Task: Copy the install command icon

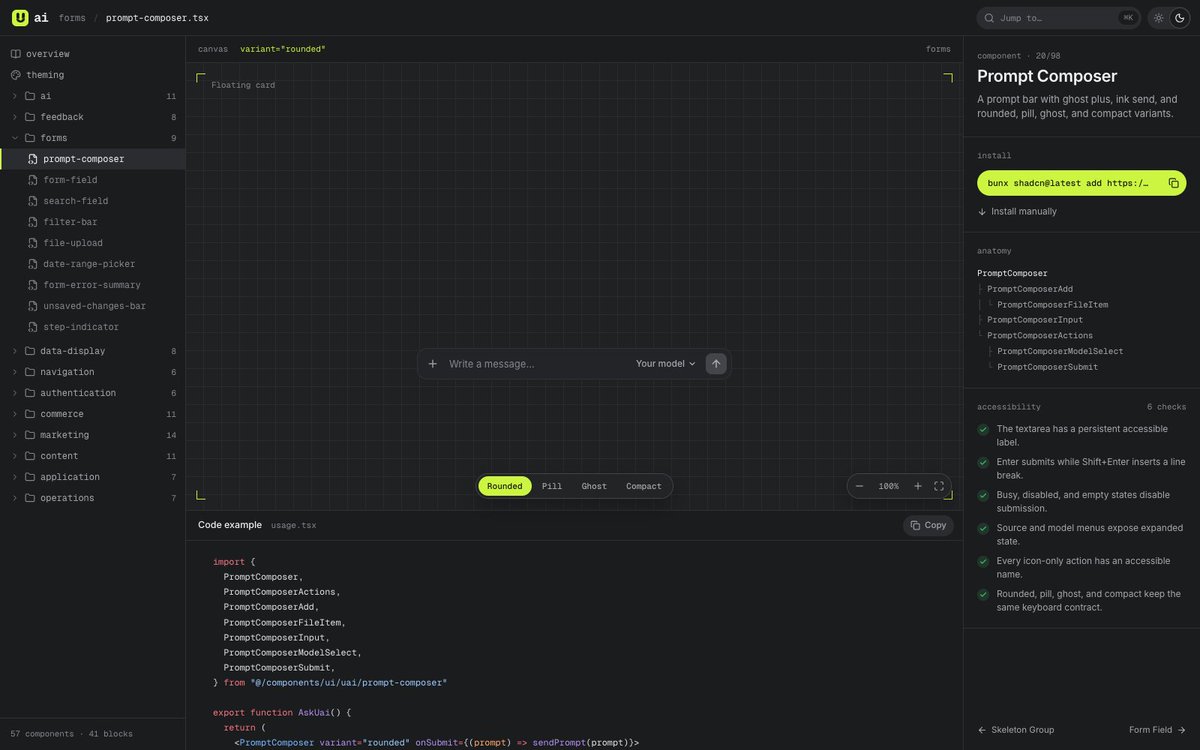Action: [x=1174, y=183]
